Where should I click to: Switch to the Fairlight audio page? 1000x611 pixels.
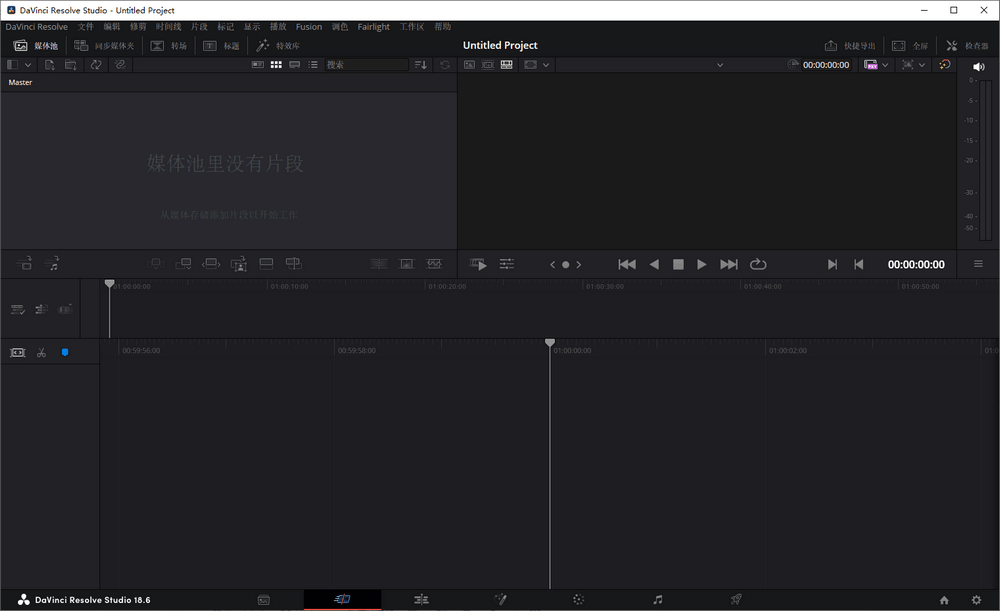[657, 599]
